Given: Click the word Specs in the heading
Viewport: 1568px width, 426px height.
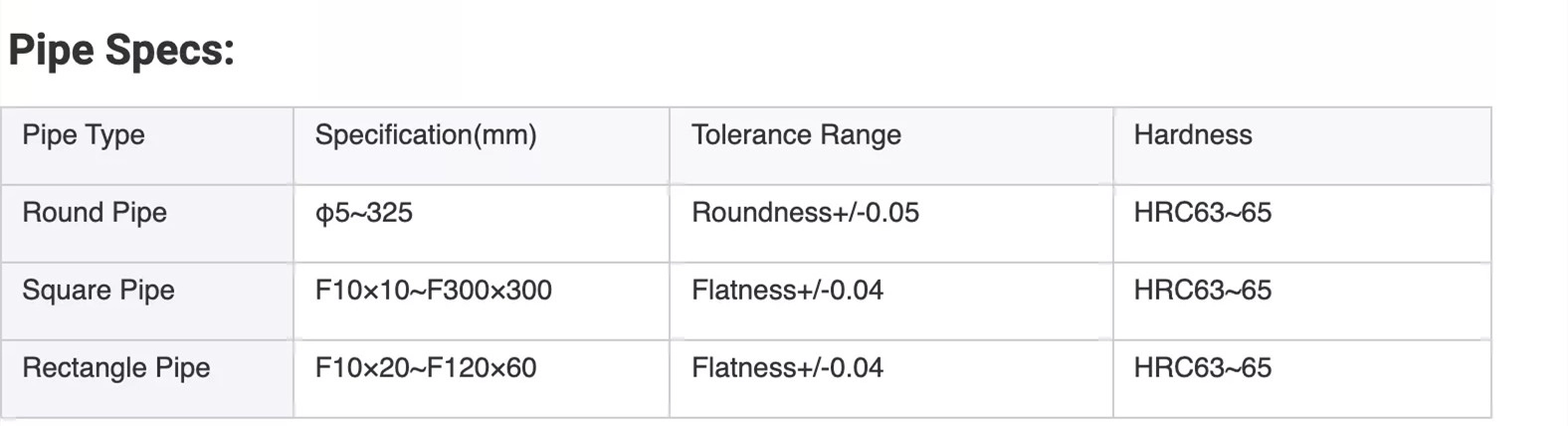Looking at the screenshot, I should pyautogui.click(x=170, y=50).
